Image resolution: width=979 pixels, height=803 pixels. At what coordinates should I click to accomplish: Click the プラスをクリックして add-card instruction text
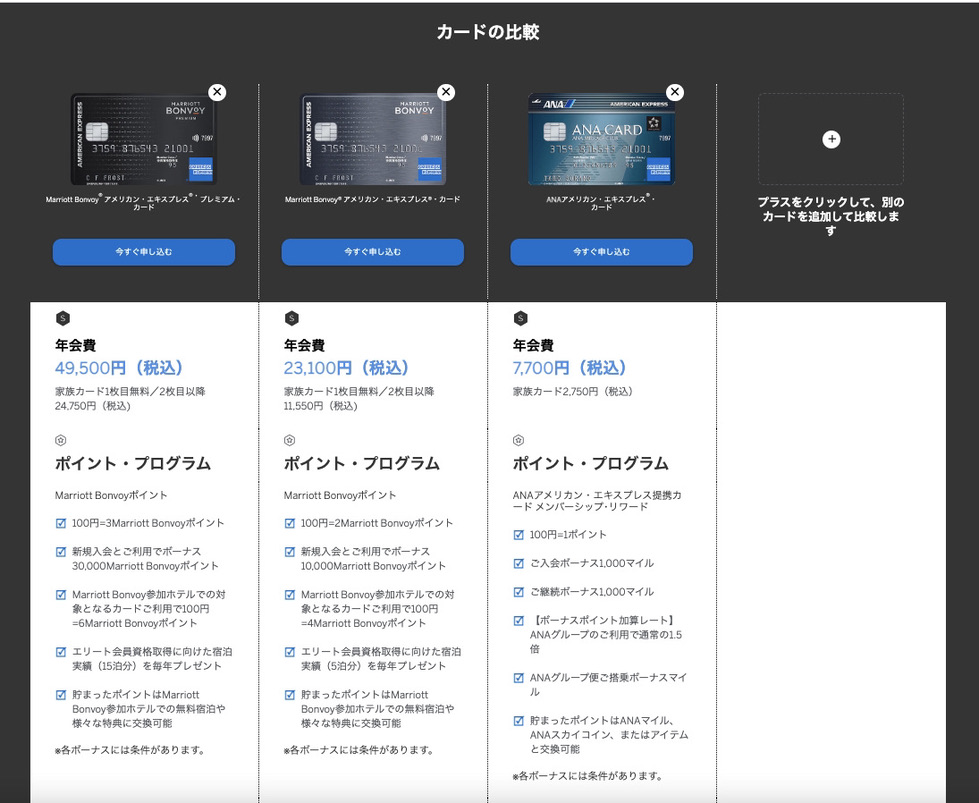click(x=830, y=216)
